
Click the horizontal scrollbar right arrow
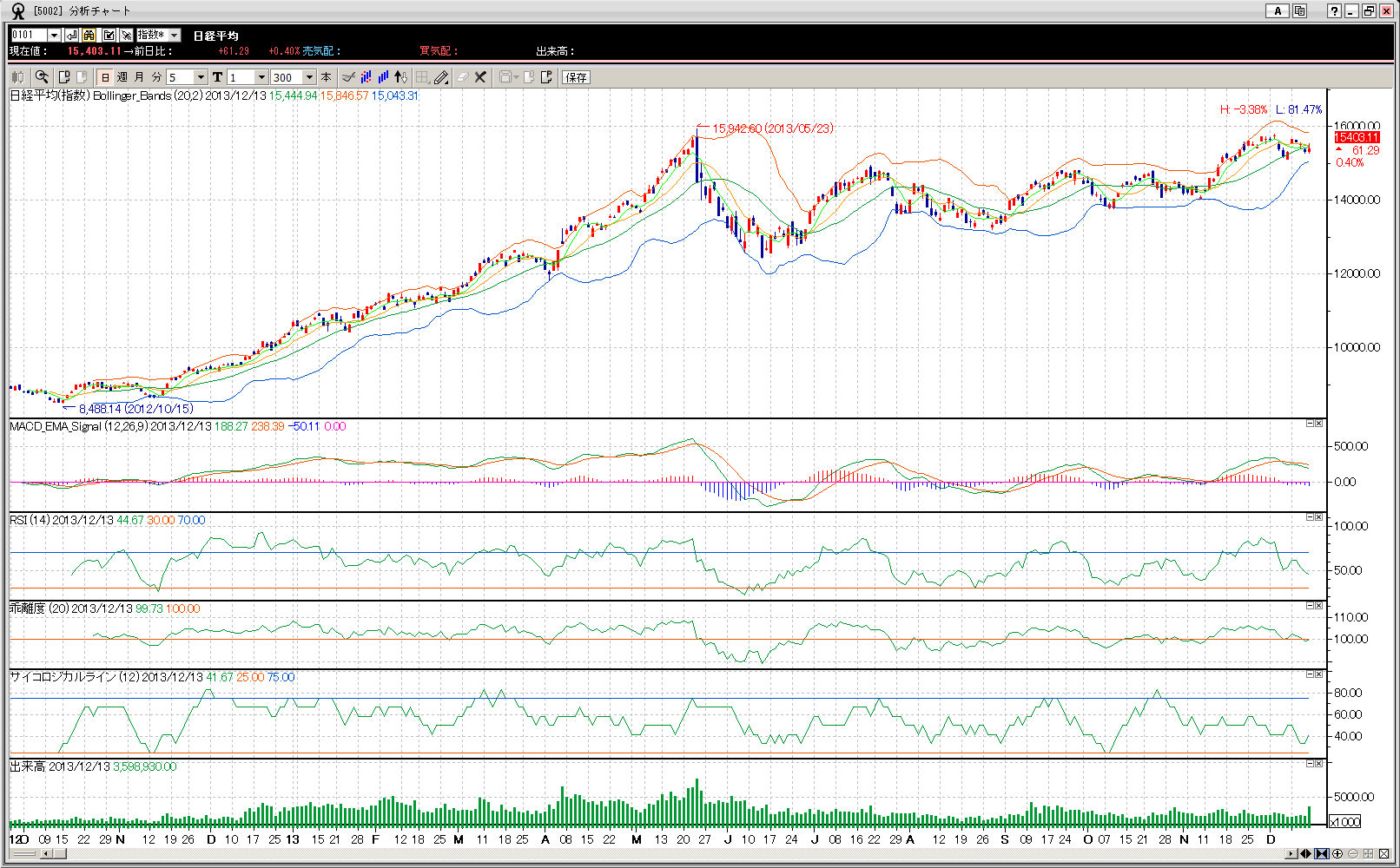[1292, 854]
